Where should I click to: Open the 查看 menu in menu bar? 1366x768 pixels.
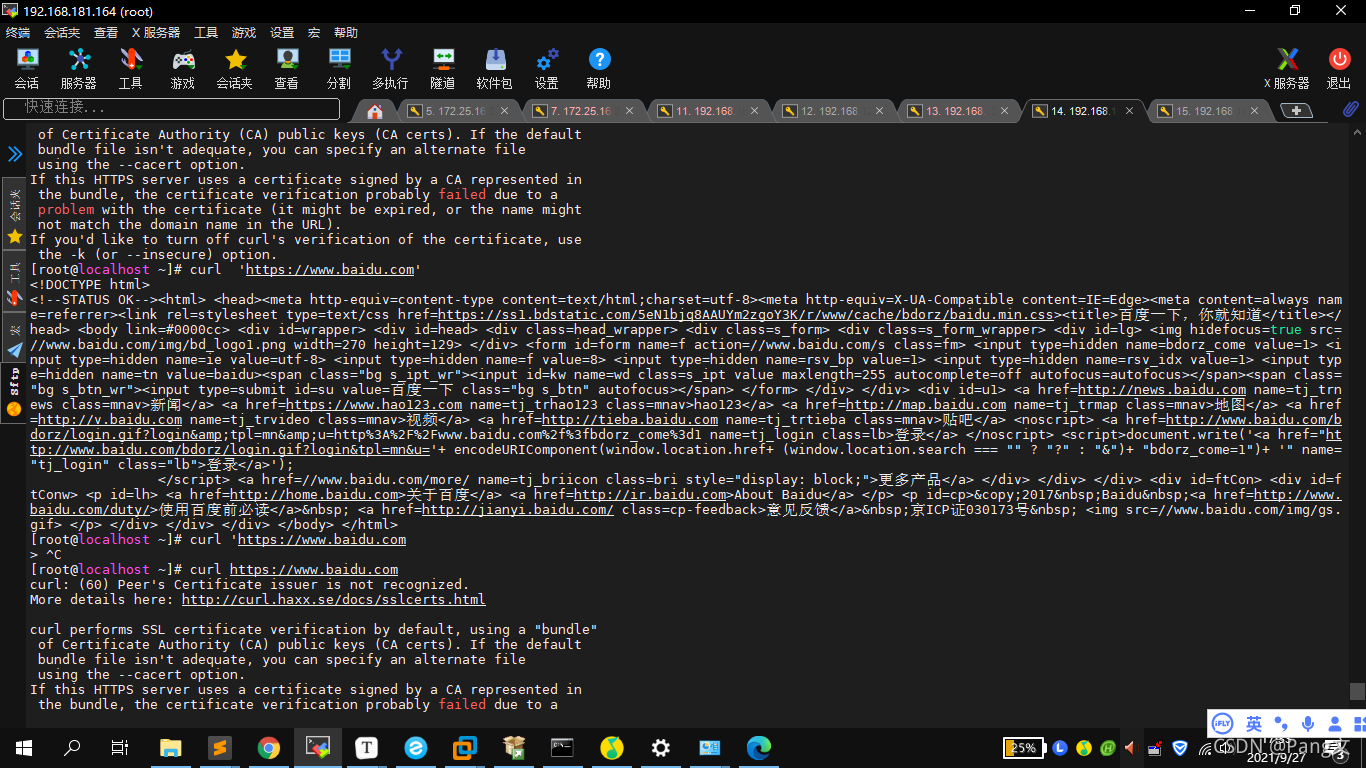point(106,32)
